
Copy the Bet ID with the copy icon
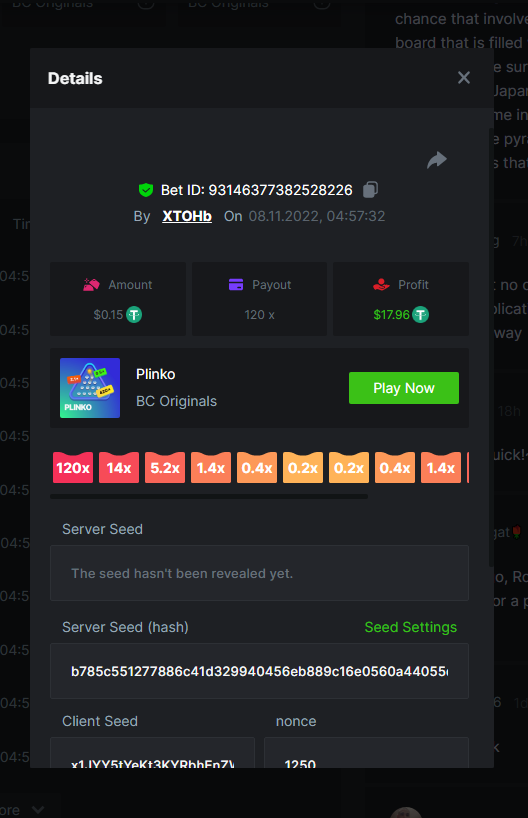[370, 189]
